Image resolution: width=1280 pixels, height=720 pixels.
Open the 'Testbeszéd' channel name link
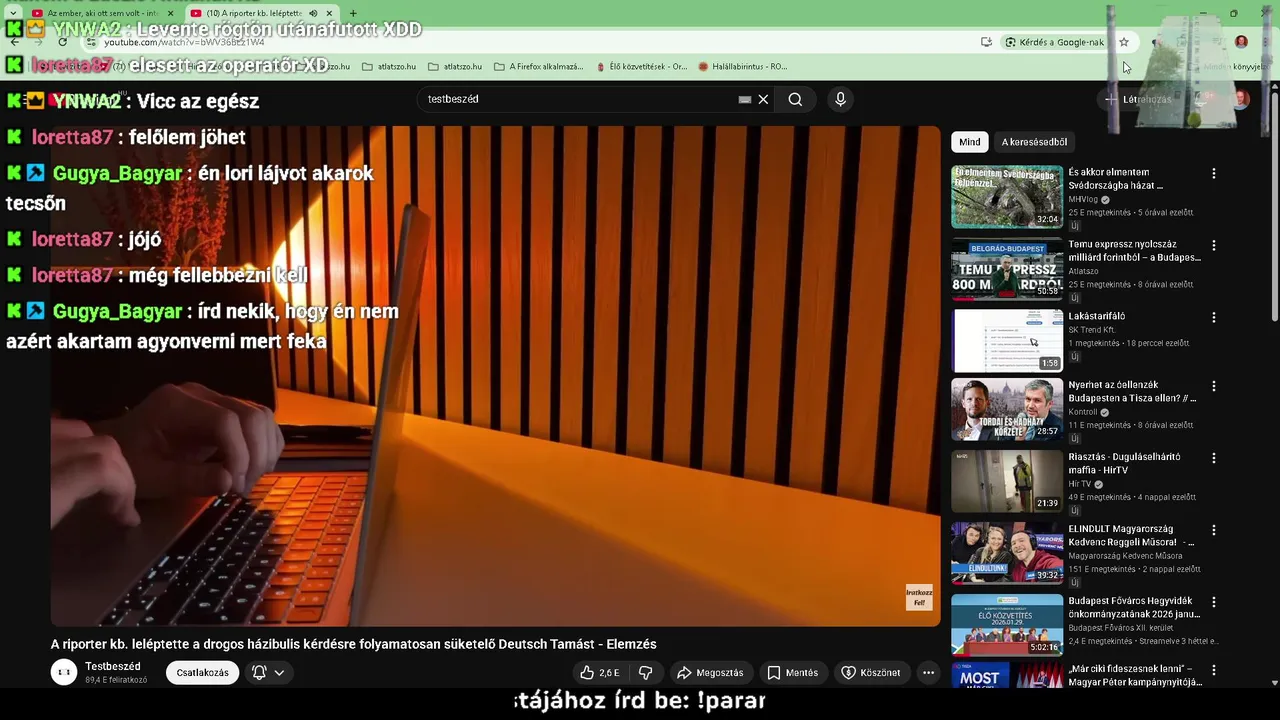(113, 666)
